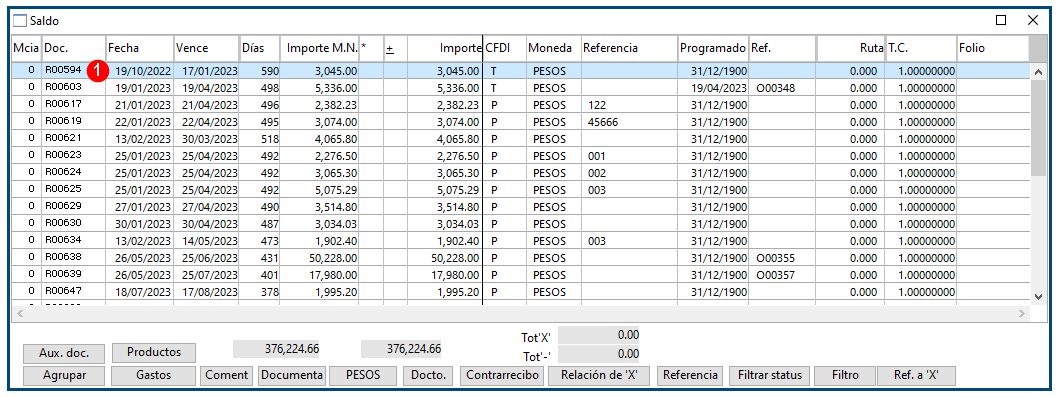
Task: Select document R00594 row
Action: tap(521, 70)
